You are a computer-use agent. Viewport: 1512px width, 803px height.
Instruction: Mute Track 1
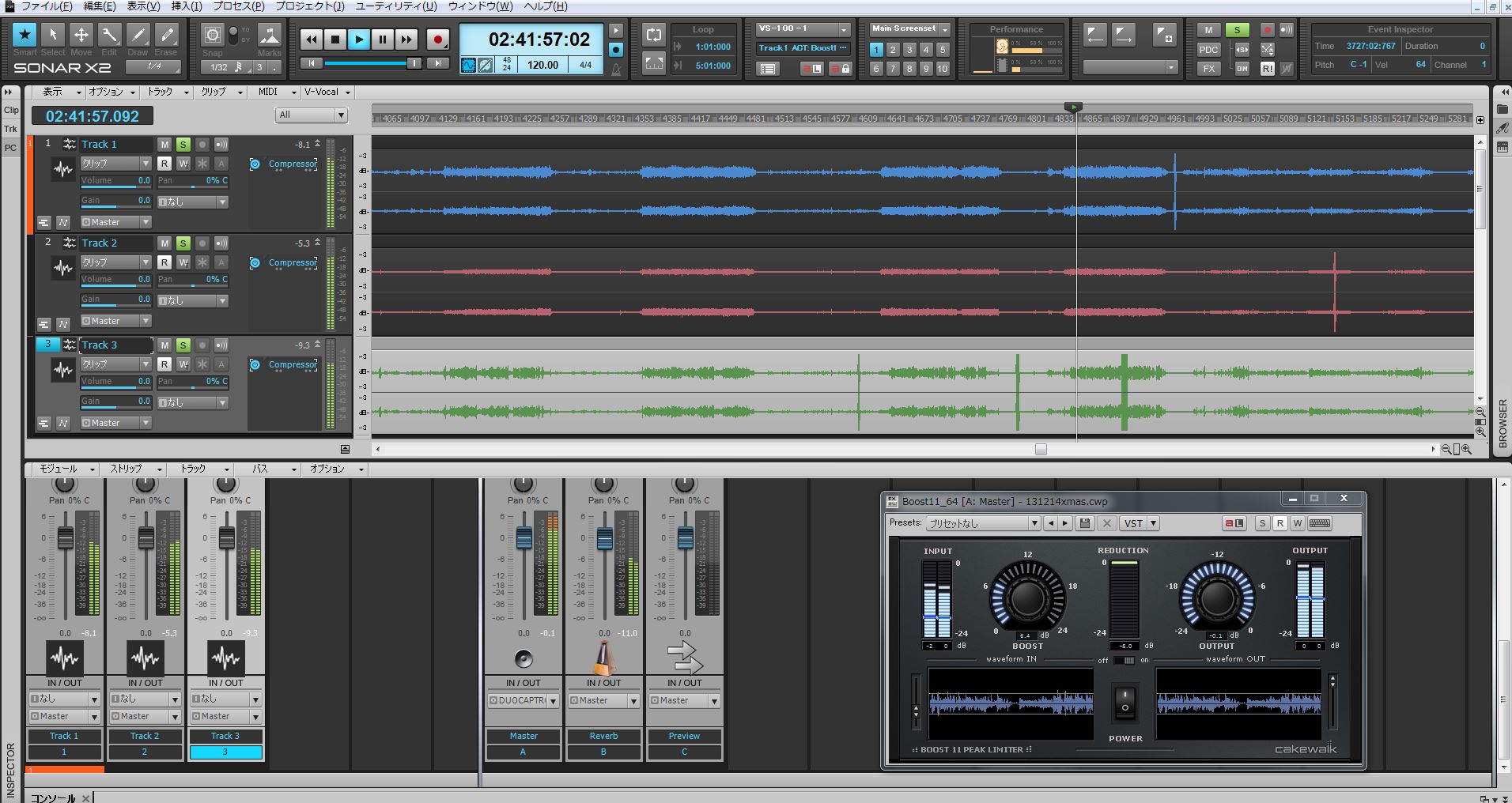164,145
